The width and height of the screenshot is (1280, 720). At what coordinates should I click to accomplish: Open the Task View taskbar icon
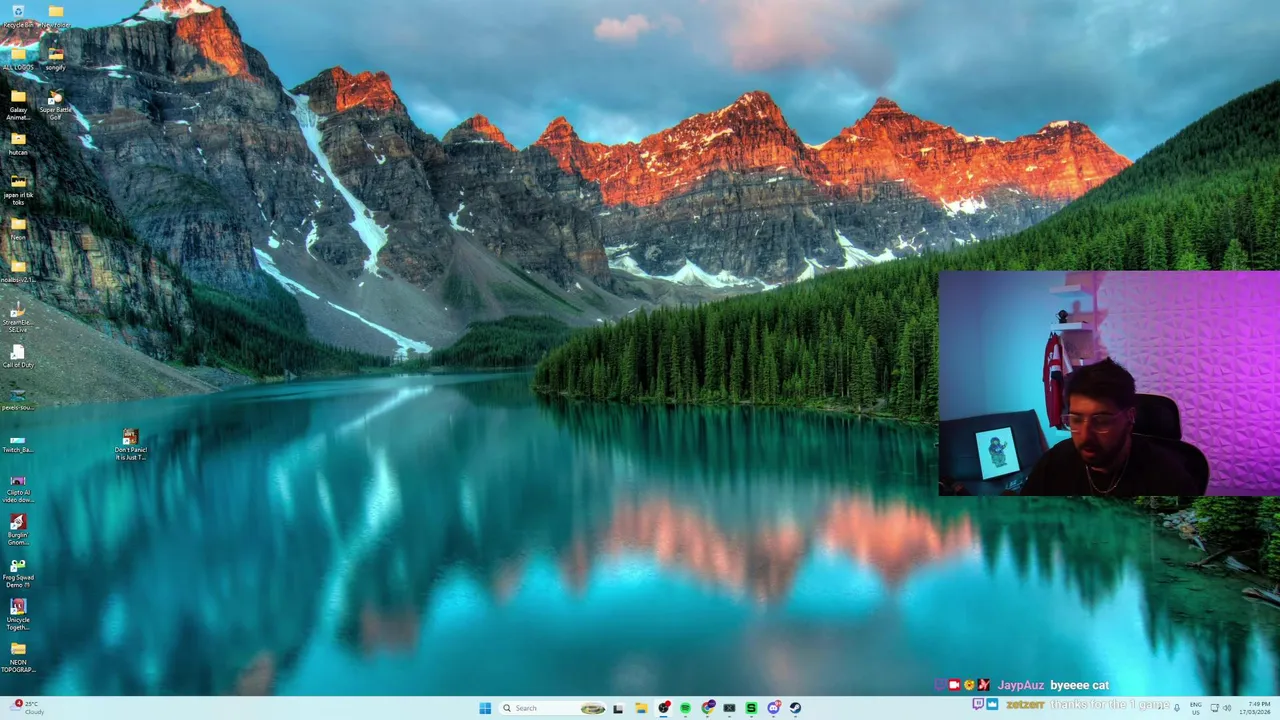[x=618, y=708]
